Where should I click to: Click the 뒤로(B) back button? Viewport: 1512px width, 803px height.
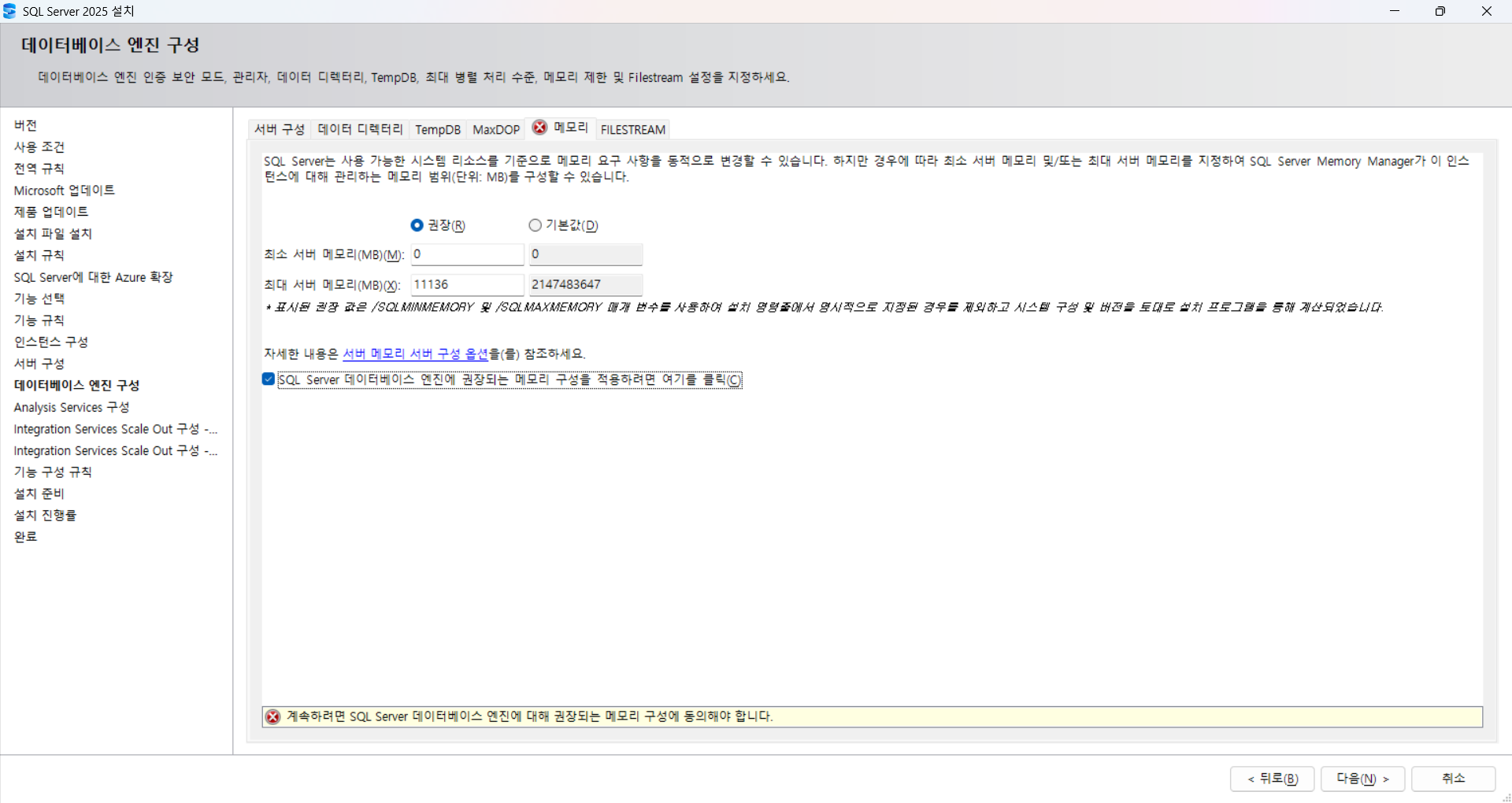(x=1272, y=779)
